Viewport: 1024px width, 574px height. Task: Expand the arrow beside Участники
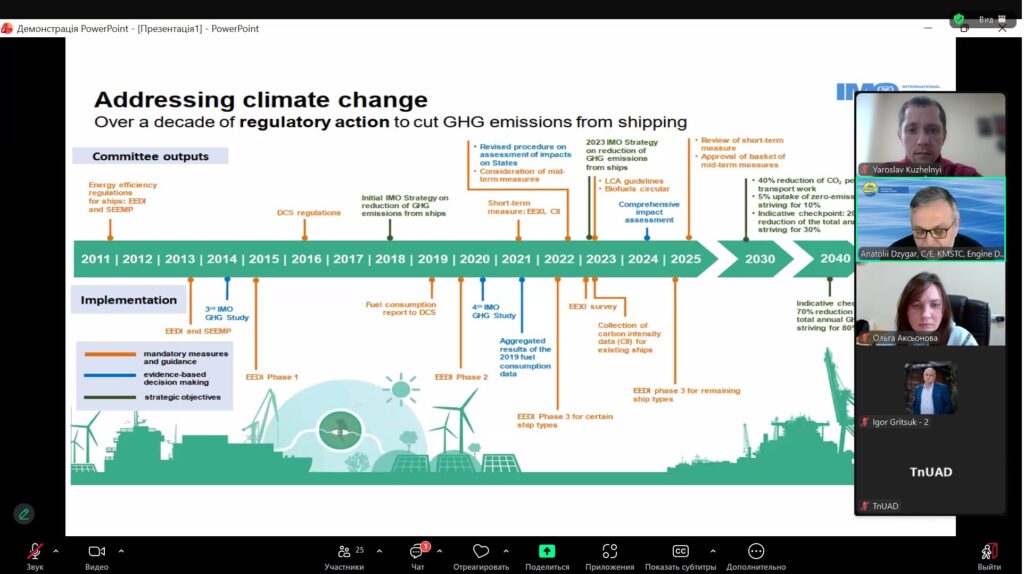point(376,551)
